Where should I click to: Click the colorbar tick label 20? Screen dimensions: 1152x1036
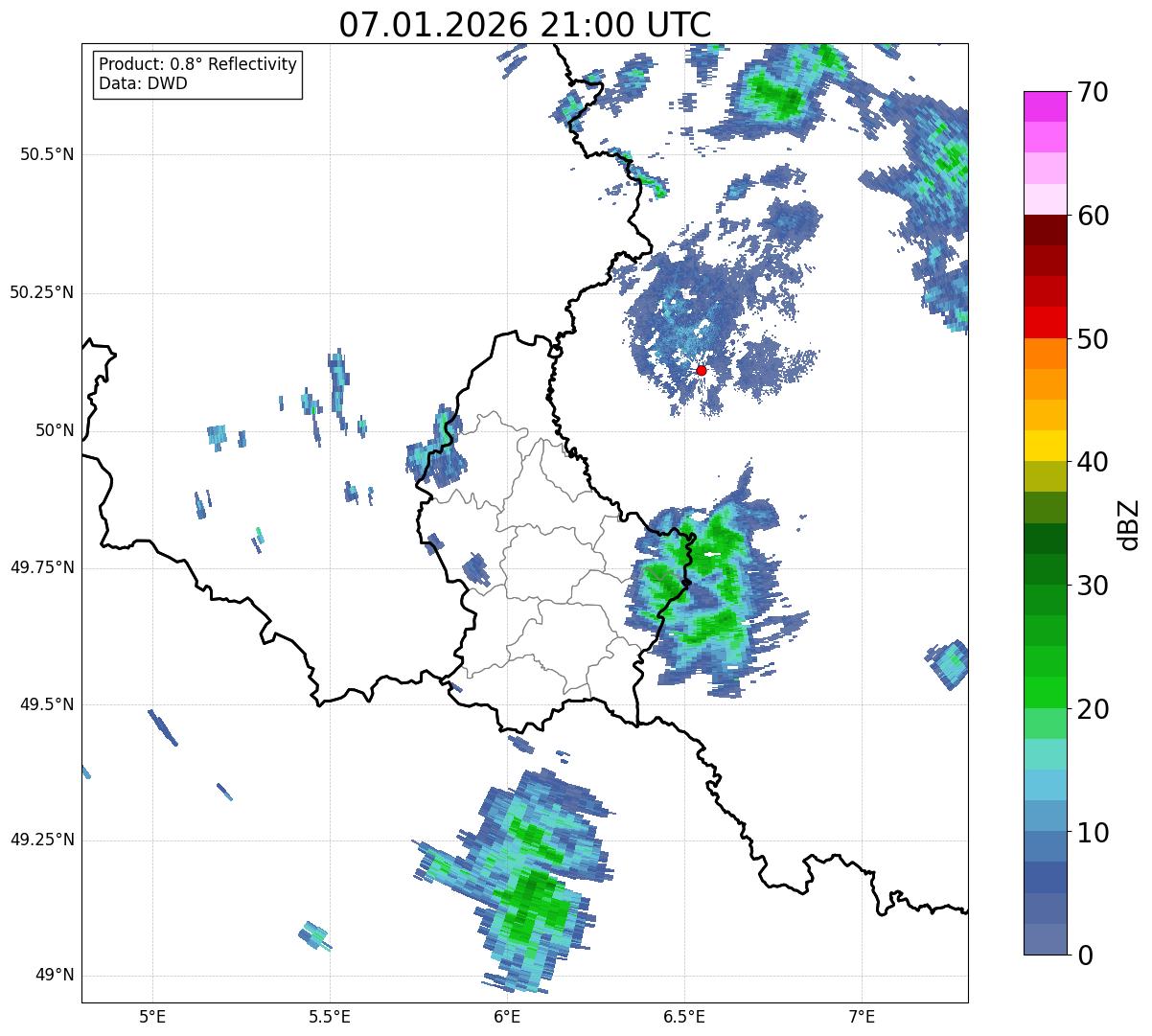[1093, 709]
